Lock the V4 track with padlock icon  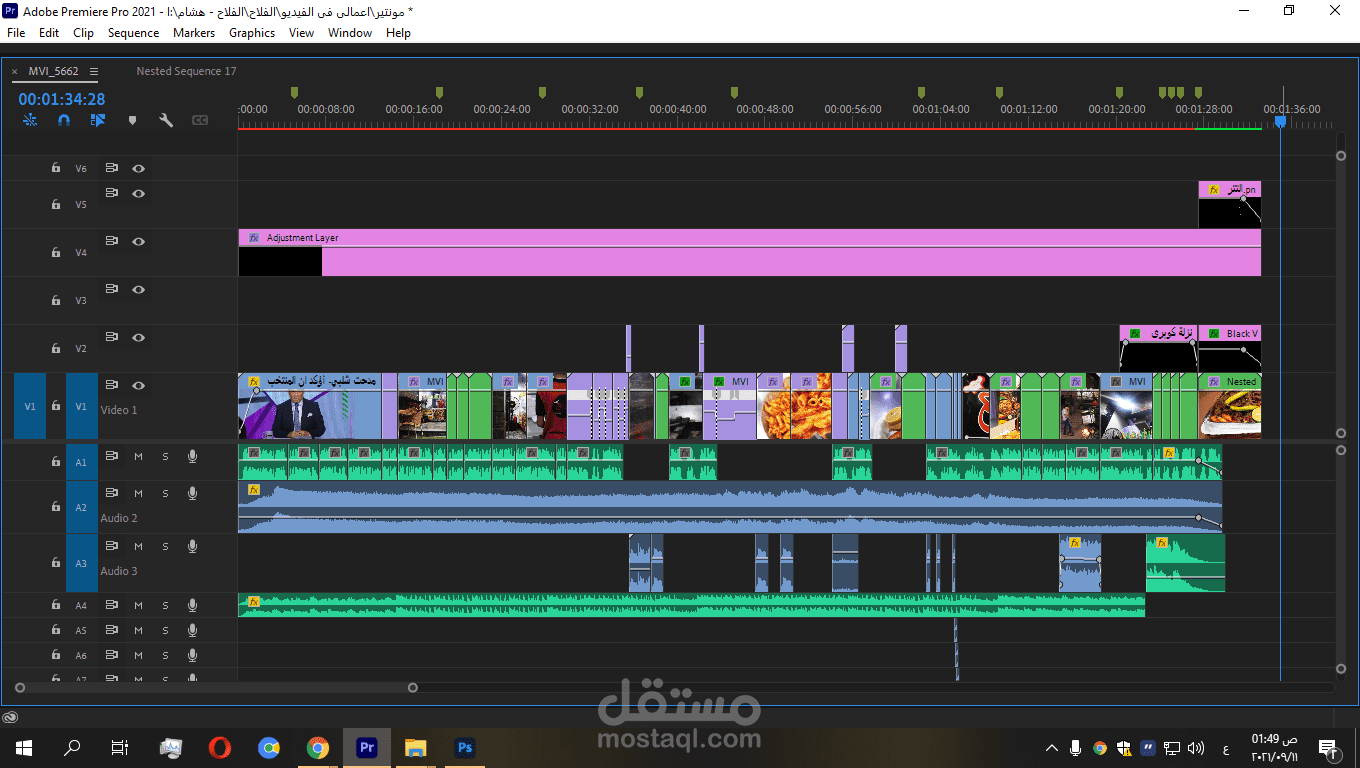(x=56, y=253)
